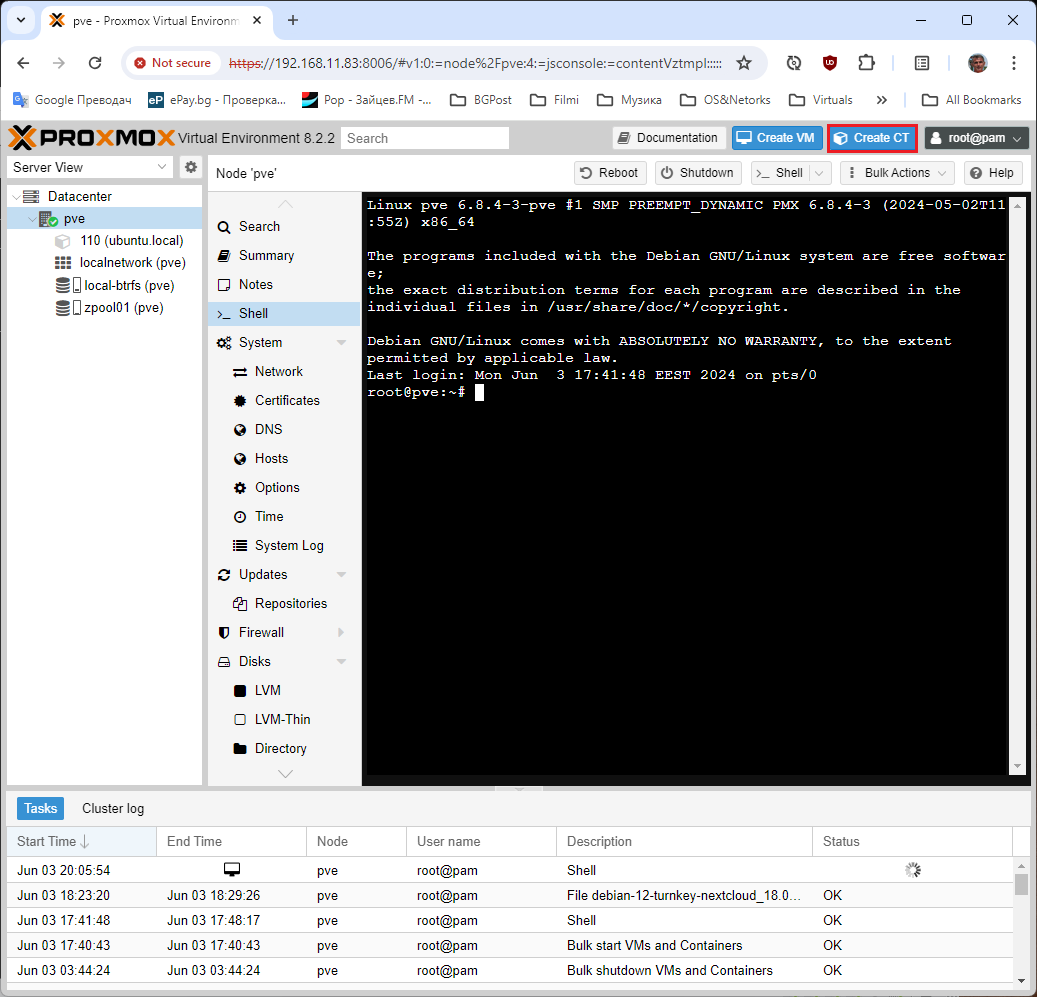1037x997 pixels.
Task: Bookmark this page with the star icon
Action: pyautogui.click(x=744, y=63)
